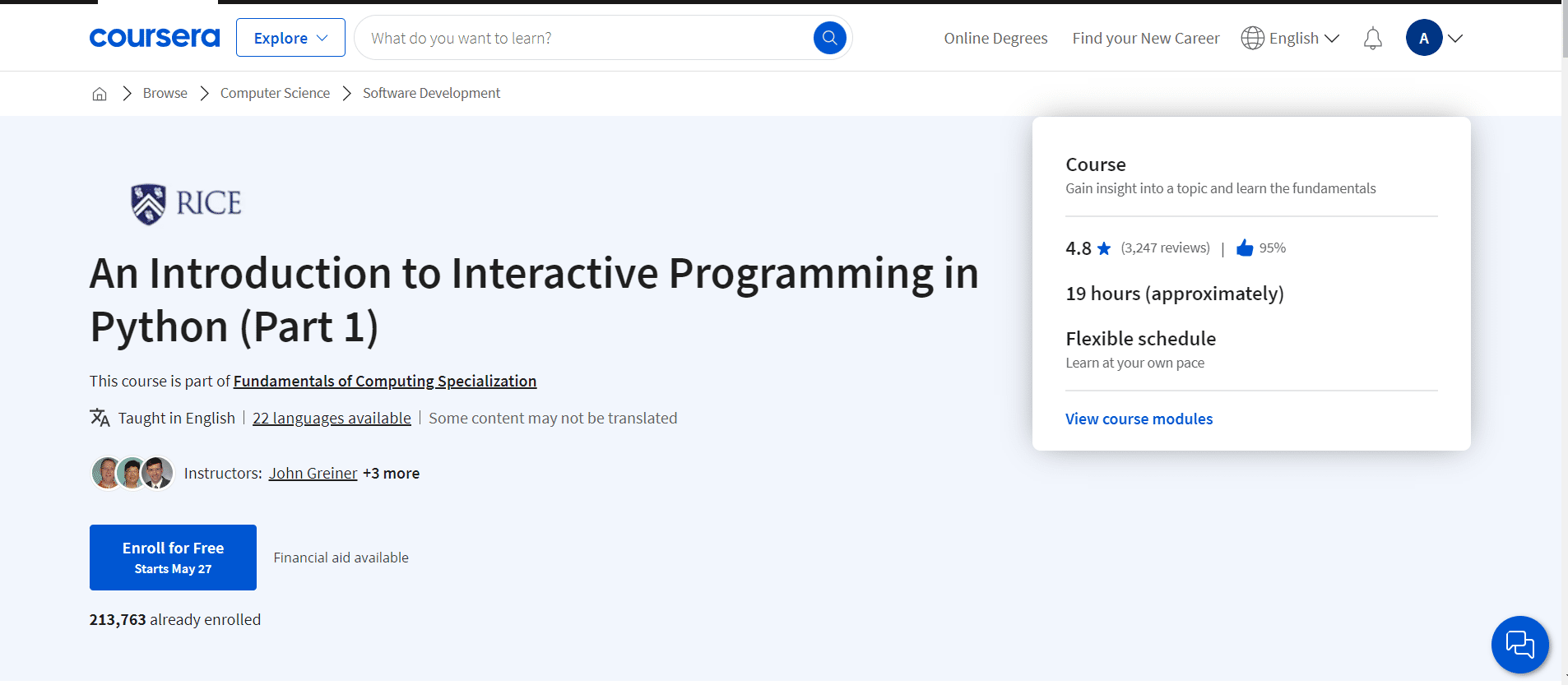
Task: Expand the account menu chevron
Action: 1455,39
